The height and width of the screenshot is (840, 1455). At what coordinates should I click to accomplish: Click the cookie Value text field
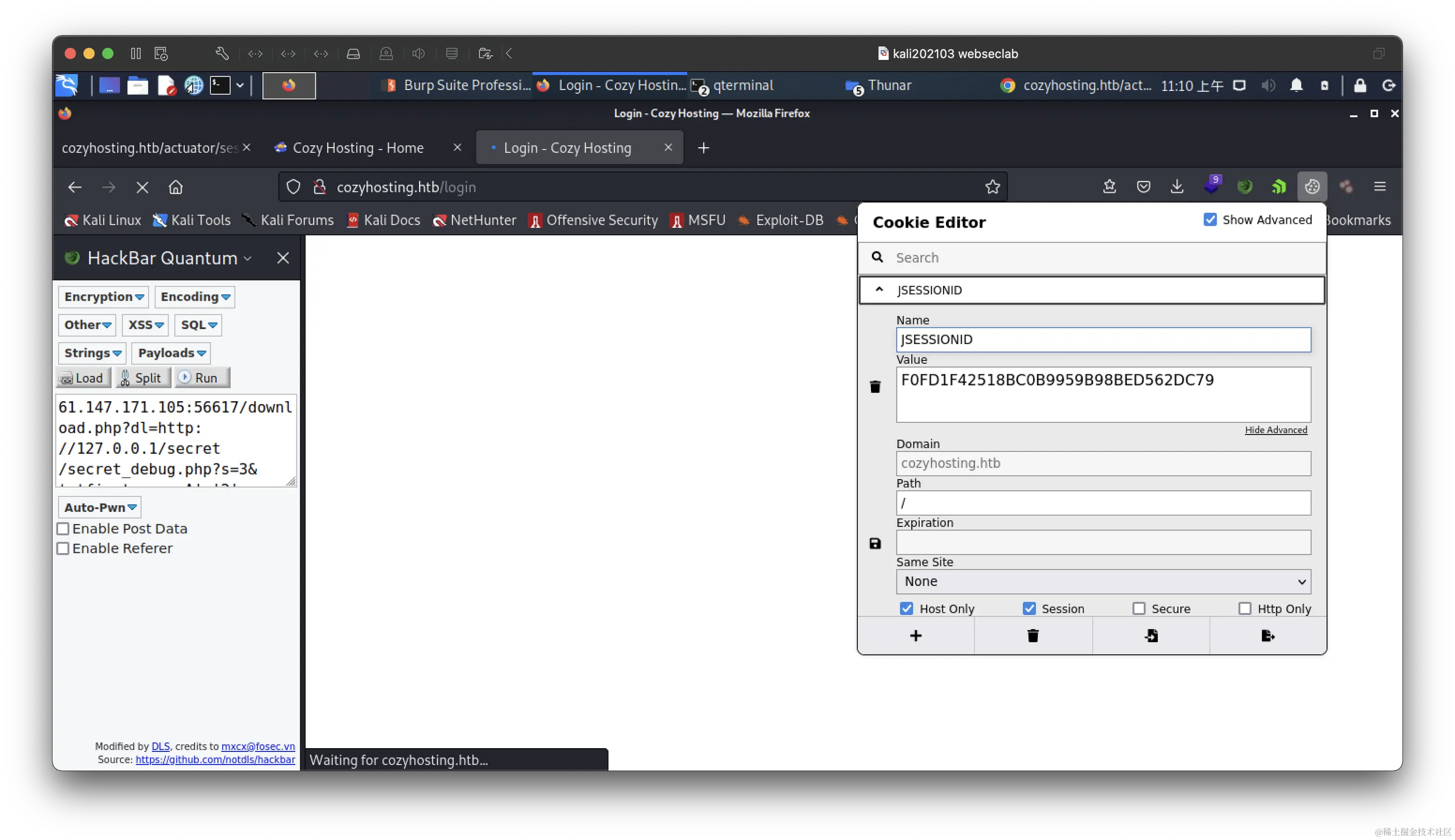click(1102, 394)
